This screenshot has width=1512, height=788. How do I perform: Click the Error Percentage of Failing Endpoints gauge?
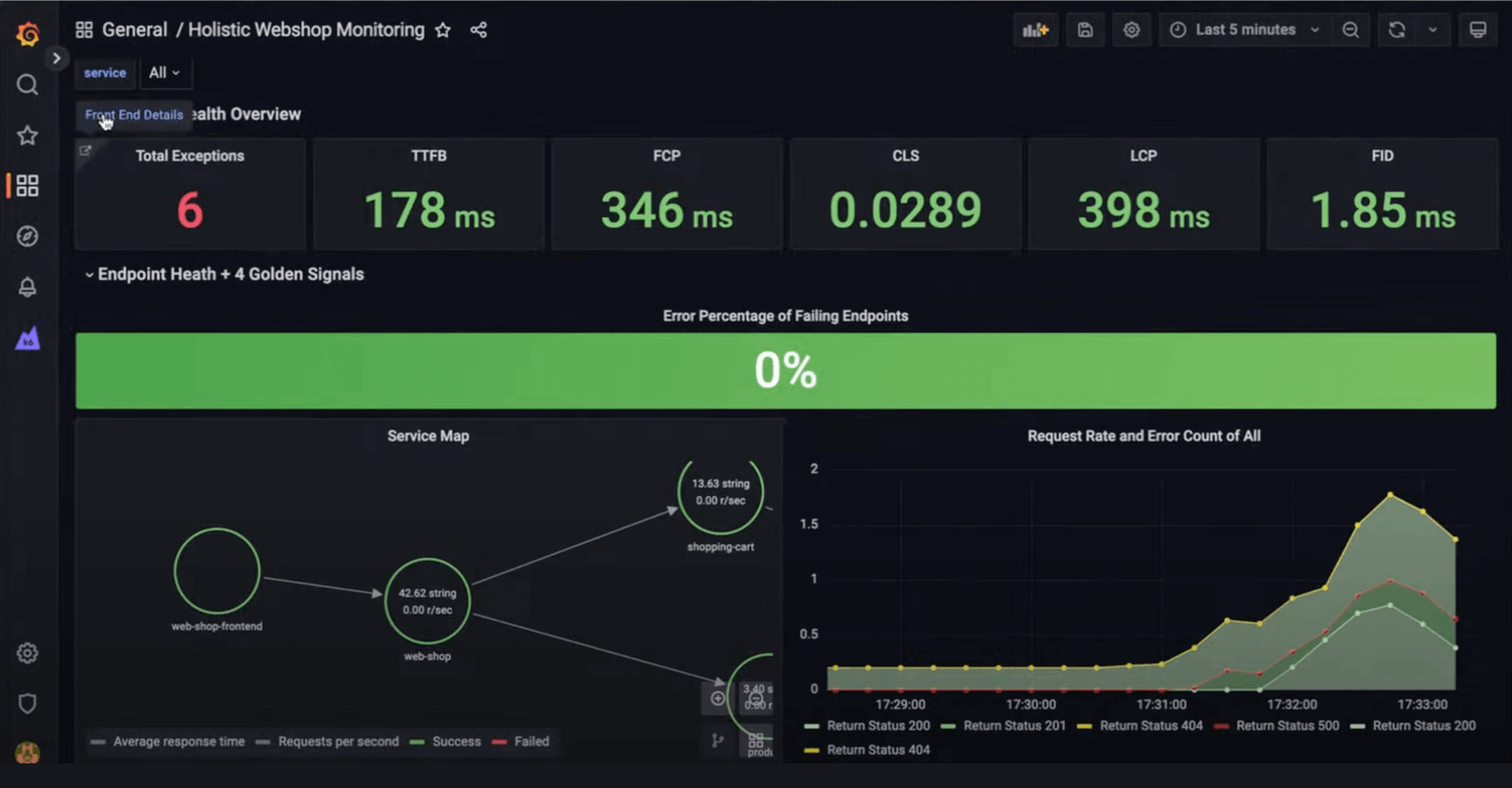(784, 370)
